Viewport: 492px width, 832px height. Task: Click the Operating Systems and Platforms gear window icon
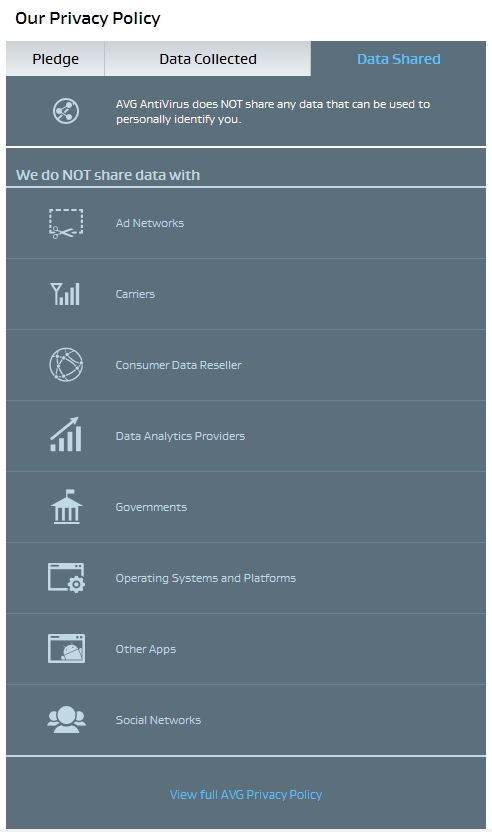(66, 578)
